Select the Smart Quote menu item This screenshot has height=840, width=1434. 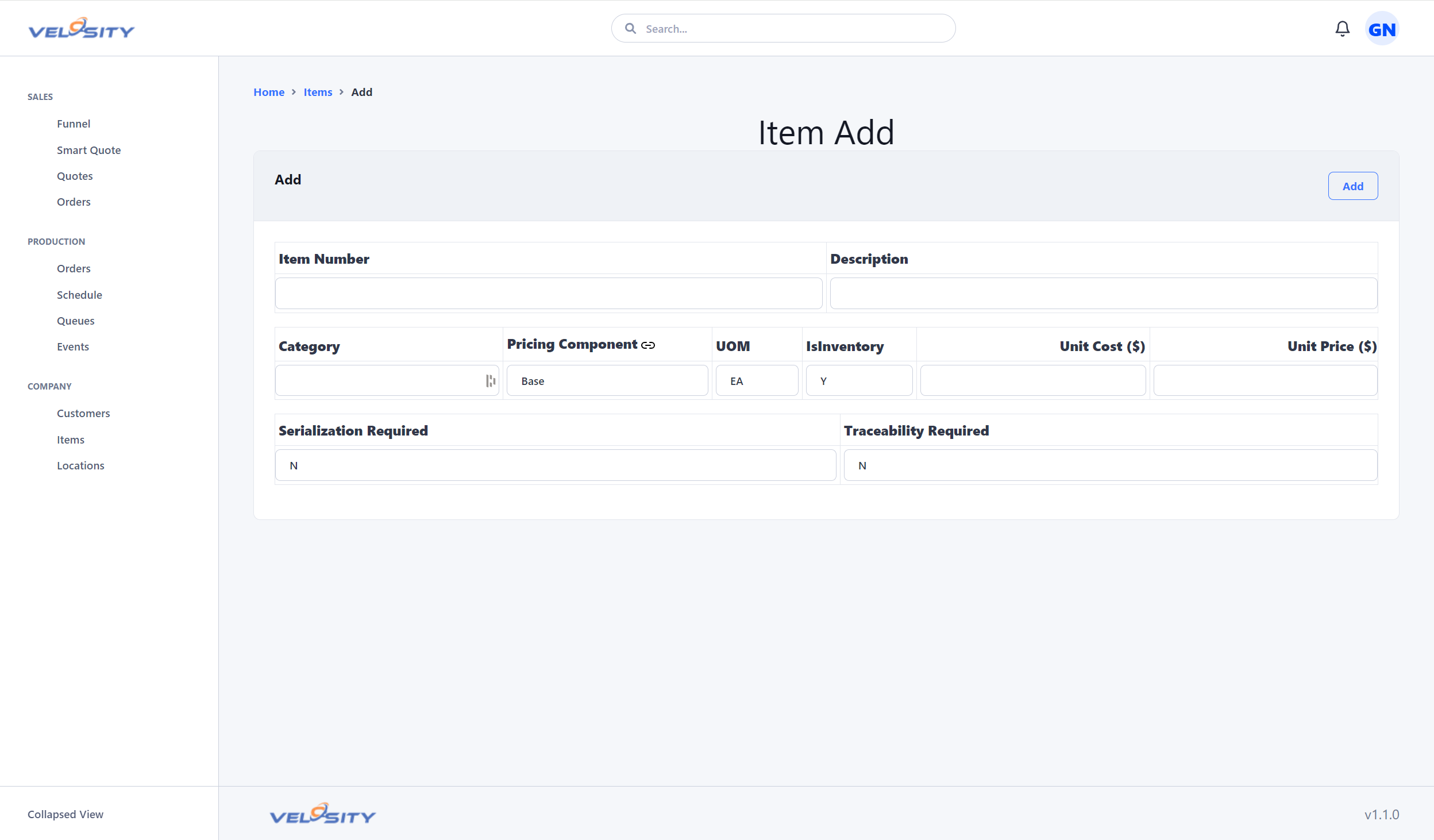click(x=89, y=149)
